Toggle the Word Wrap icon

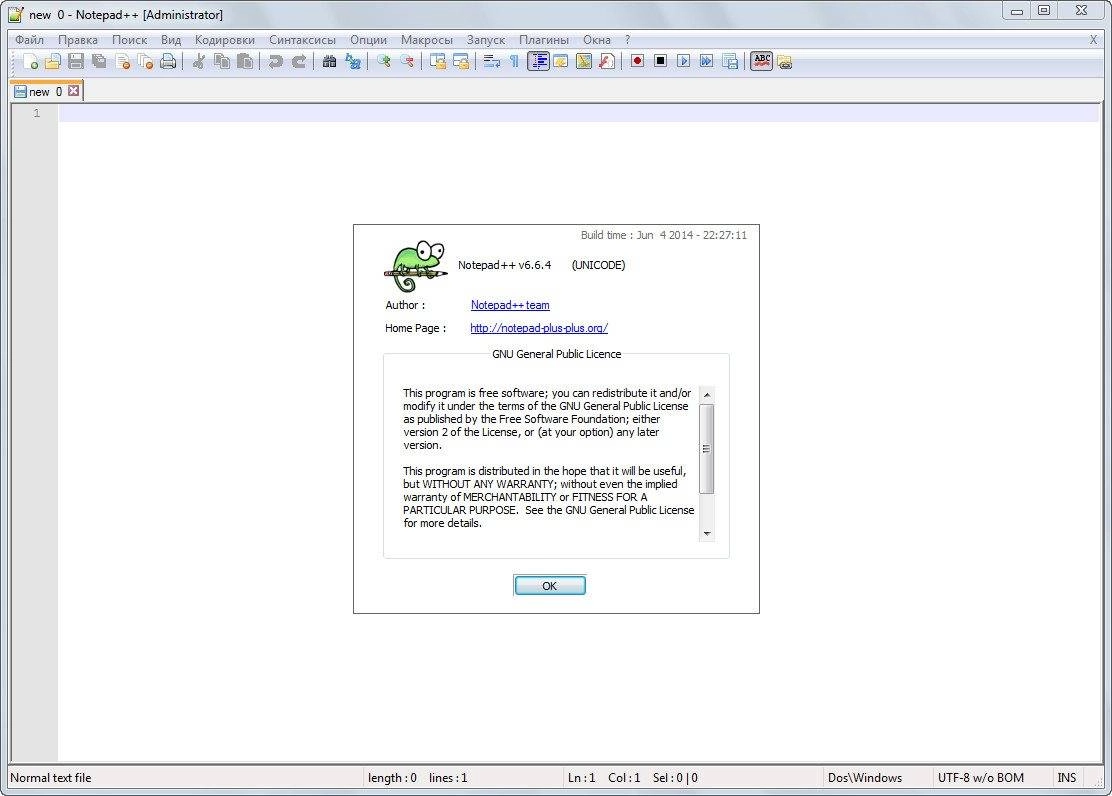click(491, 62)
